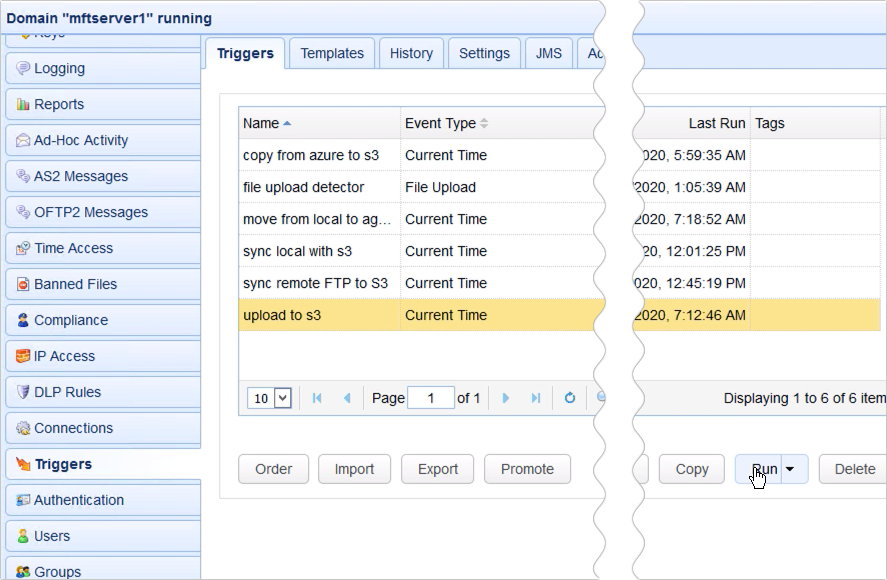
Task: Select the Ad-Hoc Activity envelope icon
Action: 22,140
